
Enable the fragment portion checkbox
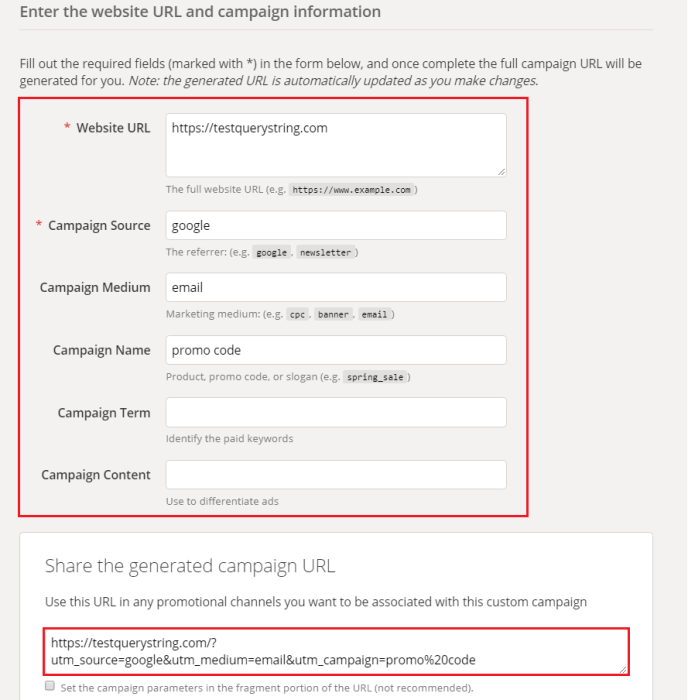click(50, 687)
